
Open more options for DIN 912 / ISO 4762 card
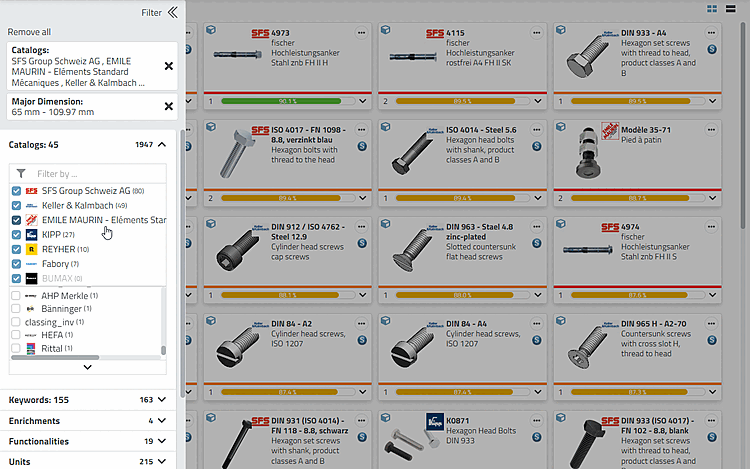point(361,227)
